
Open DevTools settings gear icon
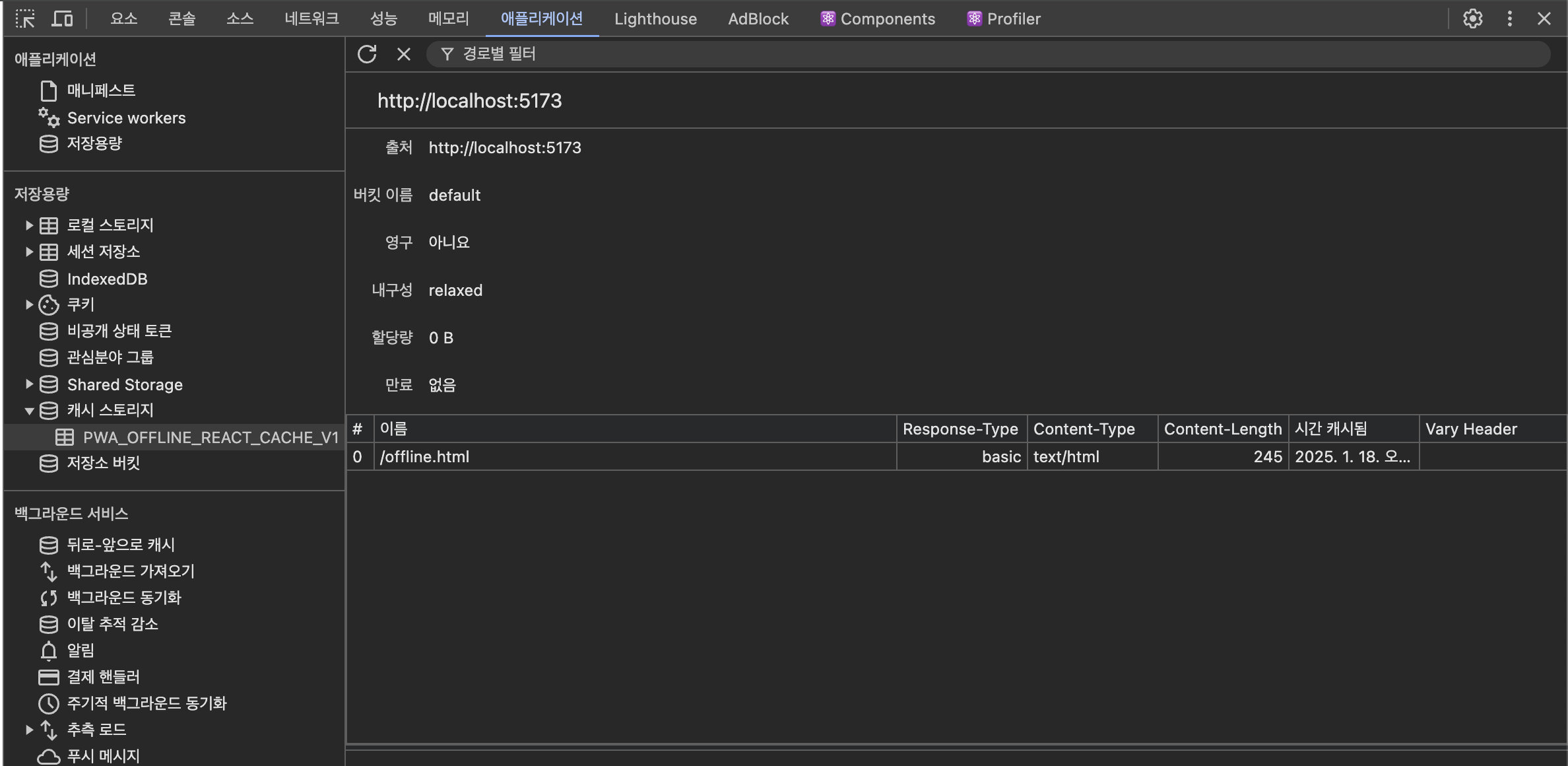[x=1472, y=18]
